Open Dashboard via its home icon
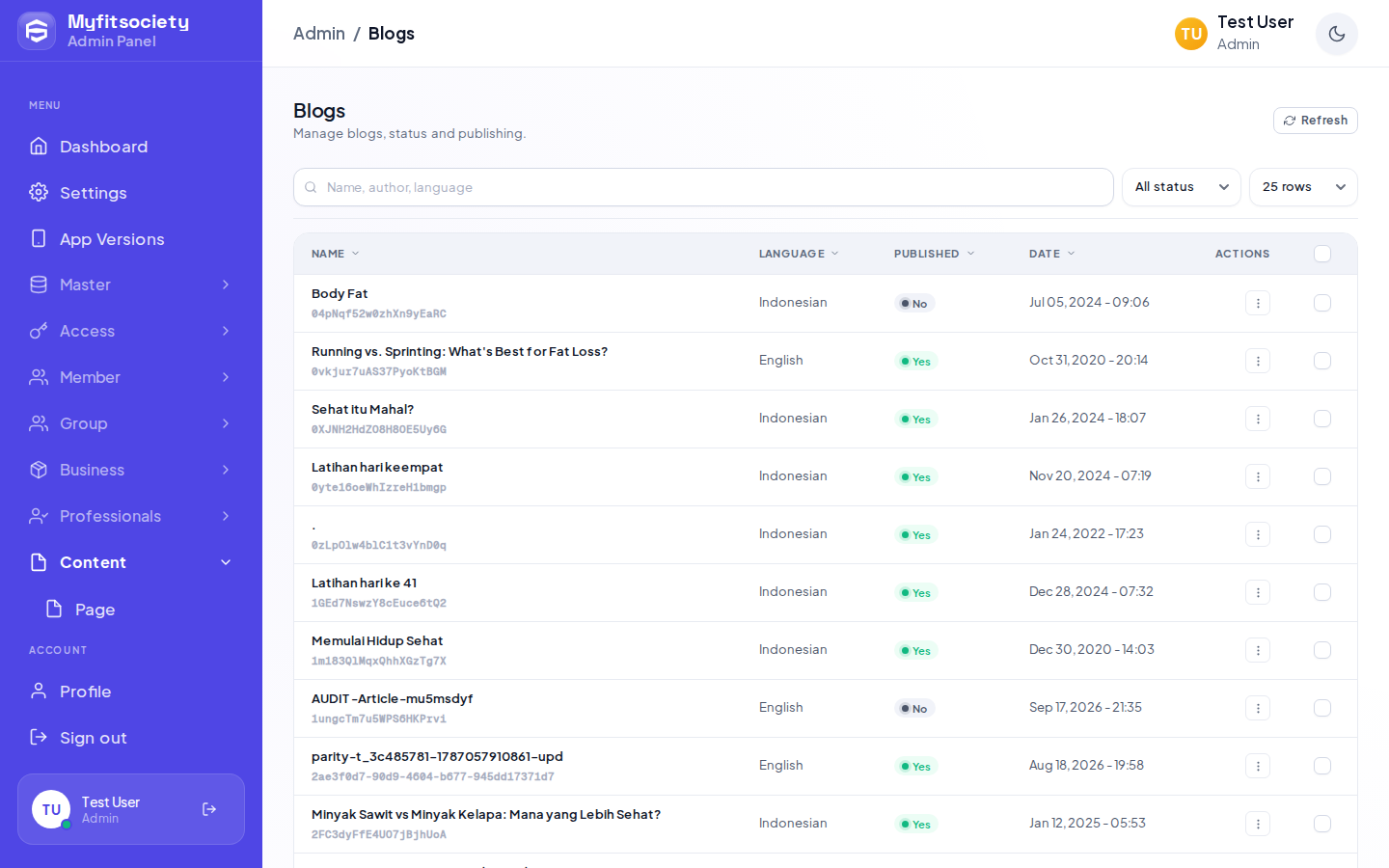1389x868 pixels. click(x=39, y=146)
